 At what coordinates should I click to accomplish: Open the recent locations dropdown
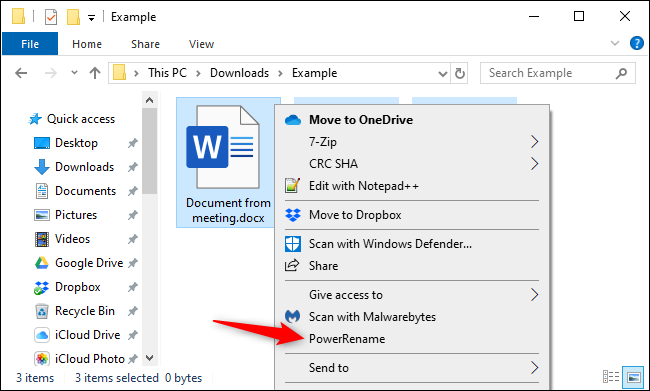74,73
